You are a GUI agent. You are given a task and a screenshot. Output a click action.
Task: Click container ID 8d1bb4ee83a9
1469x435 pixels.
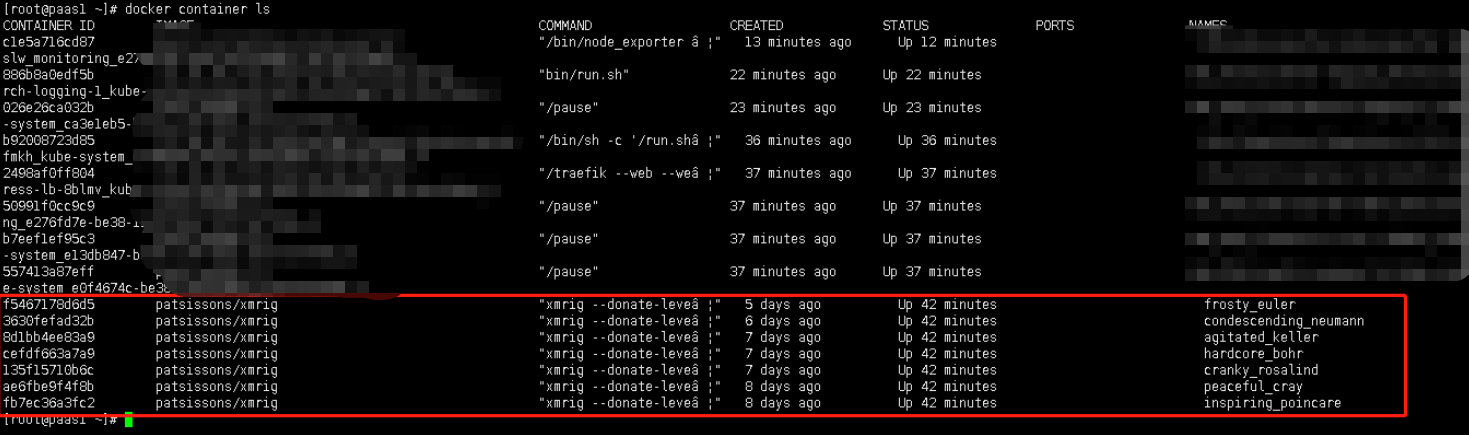(x=49, y=338)
